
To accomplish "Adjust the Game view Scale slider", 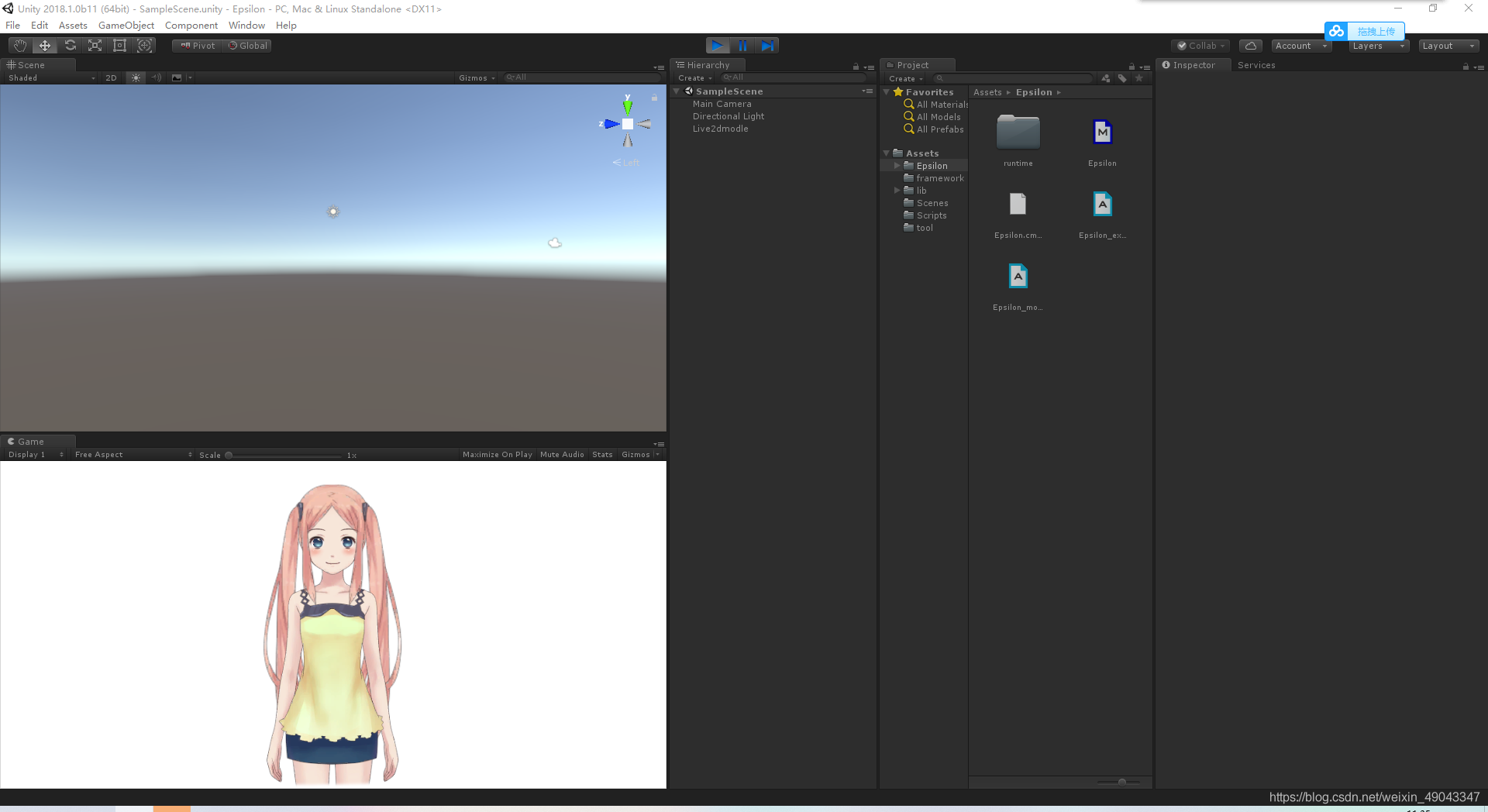I will point(284,456).
